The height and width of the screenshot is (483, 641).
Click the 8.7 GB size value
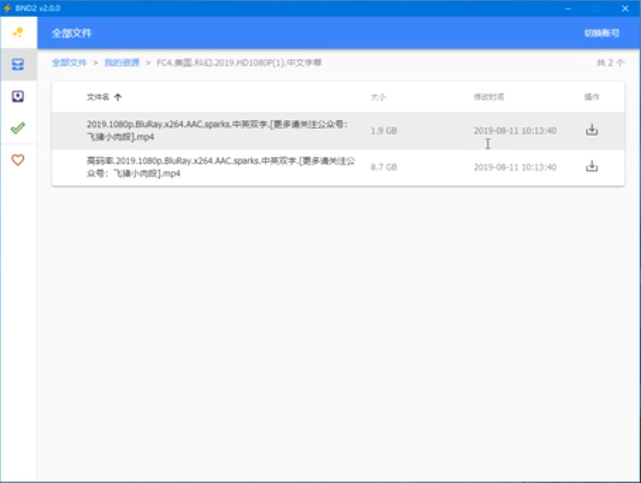[x=384, y=167]
